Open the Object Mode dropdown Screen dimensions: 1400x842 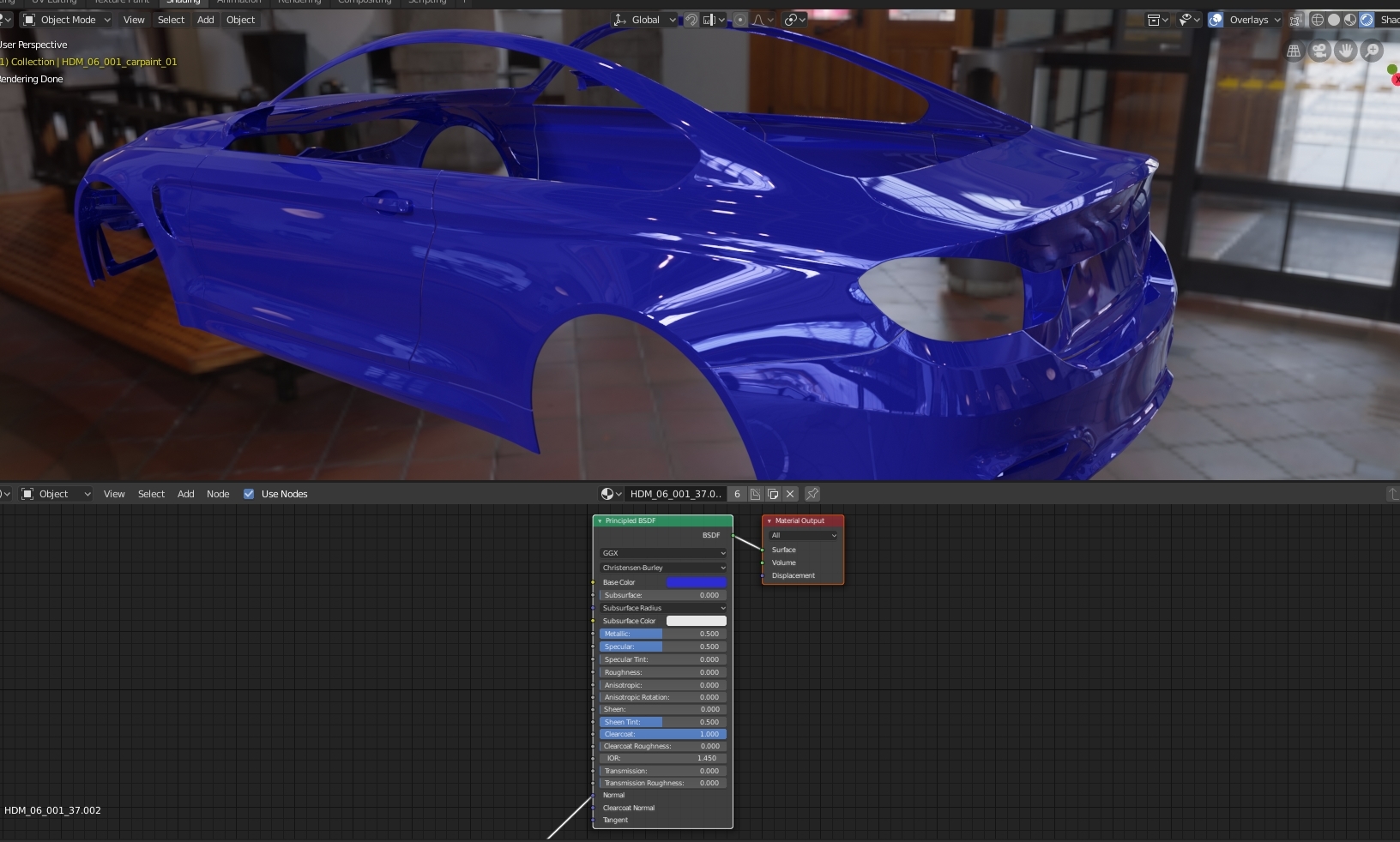[66, 19]
